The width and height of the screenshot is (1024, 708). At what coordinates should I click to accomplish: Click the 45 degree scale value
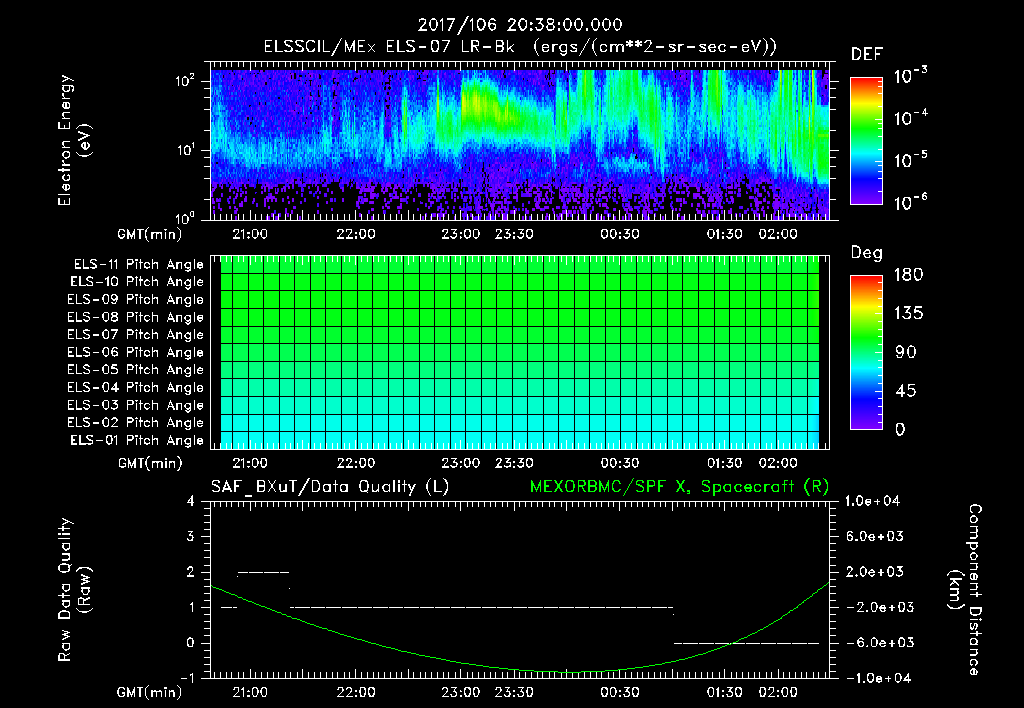tap(905, 391)
